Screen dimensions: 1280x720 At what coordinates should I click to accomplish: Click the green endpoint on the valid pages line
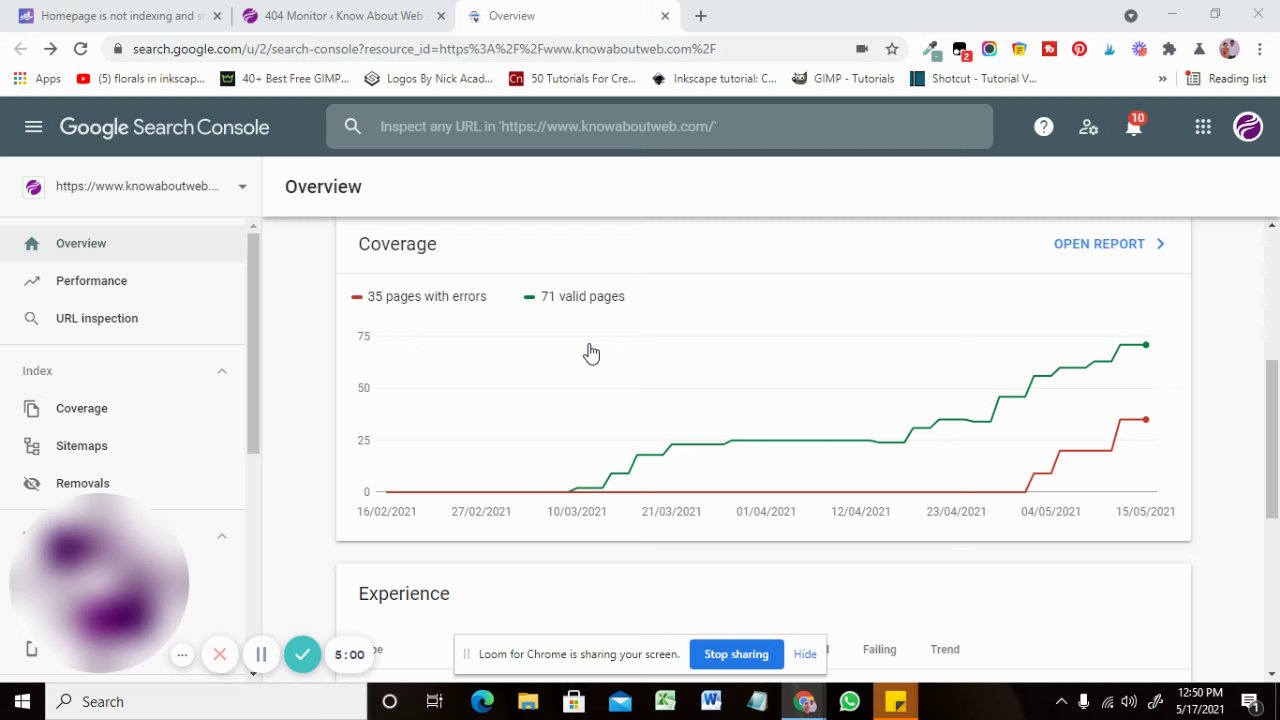pyautogui.click(x=1146, y=345)
